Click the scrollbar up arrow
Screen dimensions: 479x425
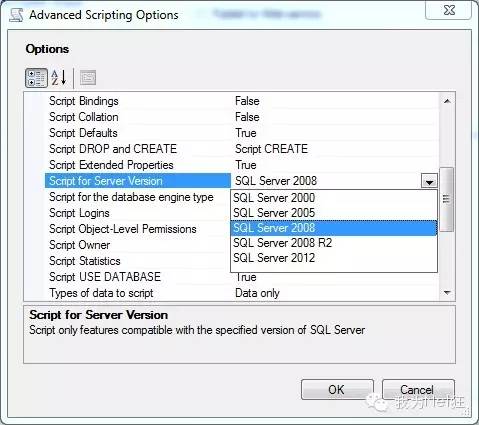(x=447, y=101)
